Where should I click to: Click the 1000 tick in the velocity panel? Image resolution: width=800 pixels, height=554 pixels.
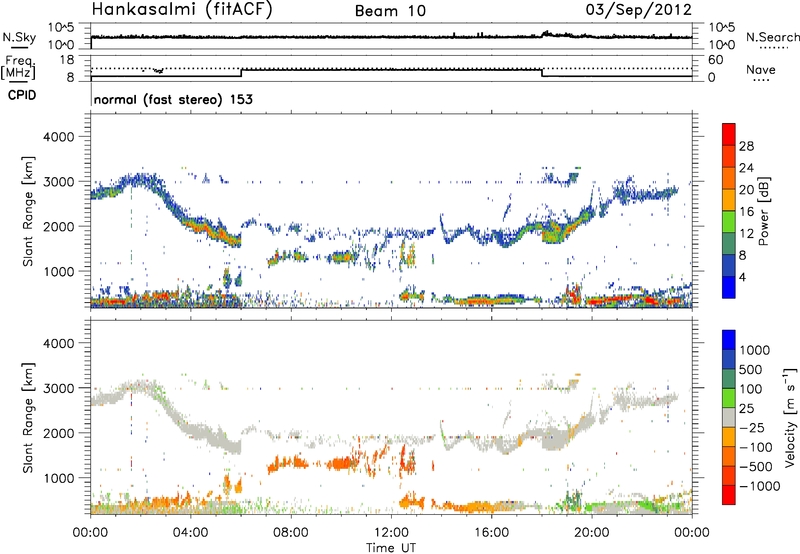[58, 478]
